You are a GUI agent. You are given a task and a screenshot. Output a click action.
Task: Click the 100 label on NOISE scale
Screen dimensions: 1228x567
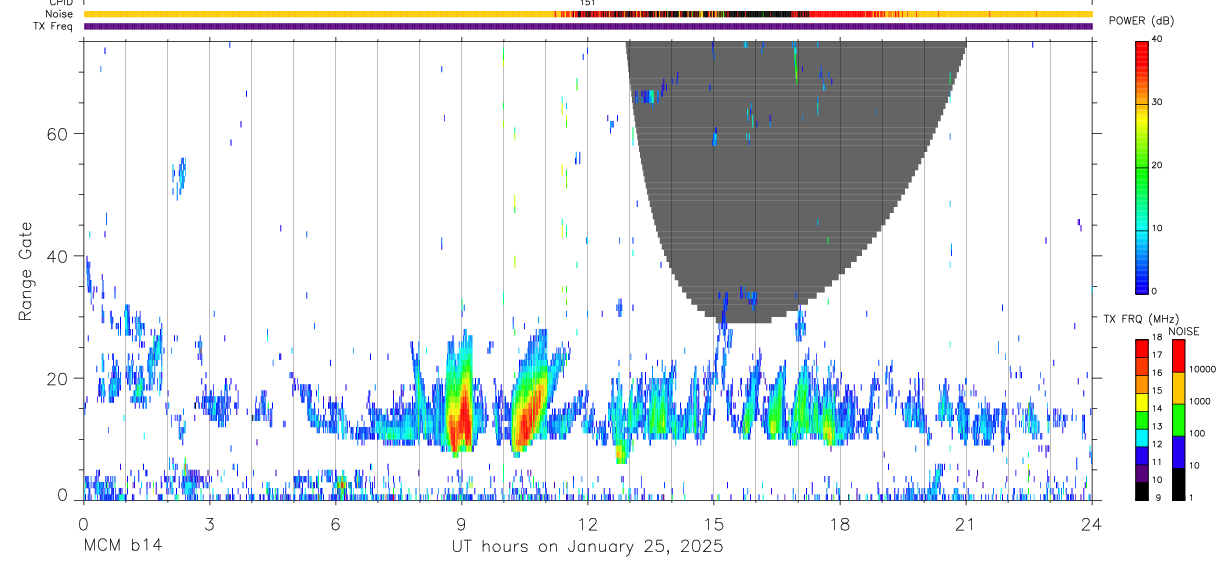pos(1197,433)
